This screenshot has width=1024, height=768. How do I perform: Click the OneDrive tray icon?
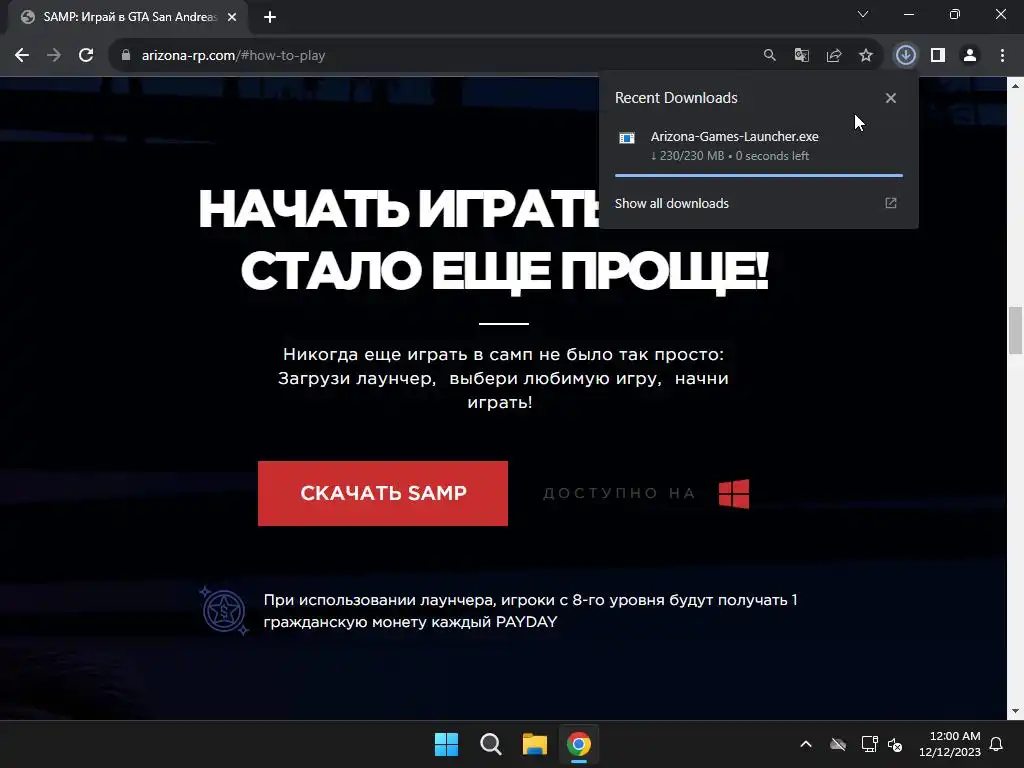[x=838, y=744]
